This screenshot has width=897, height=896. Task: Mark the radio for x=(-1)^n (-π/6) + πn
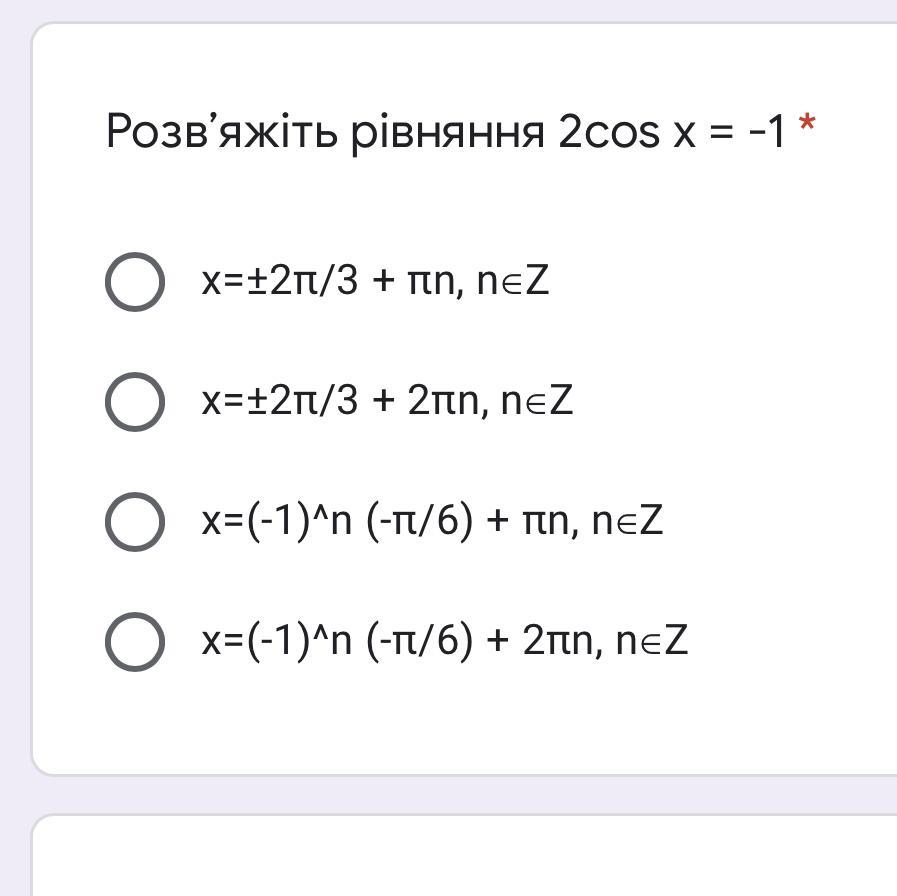(x=135, y=521)
